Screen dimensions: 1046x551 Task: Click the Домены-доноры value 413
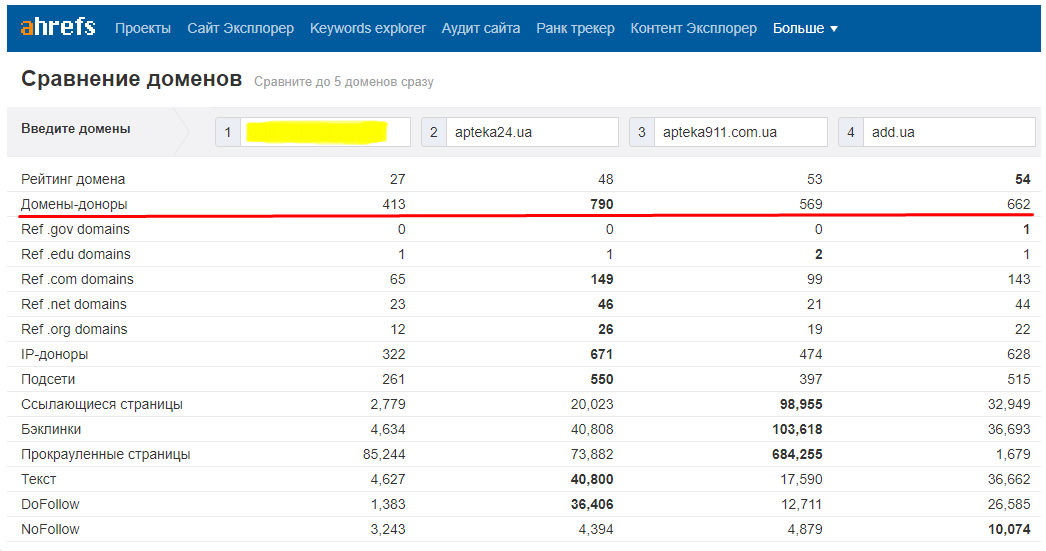[394, 204]
